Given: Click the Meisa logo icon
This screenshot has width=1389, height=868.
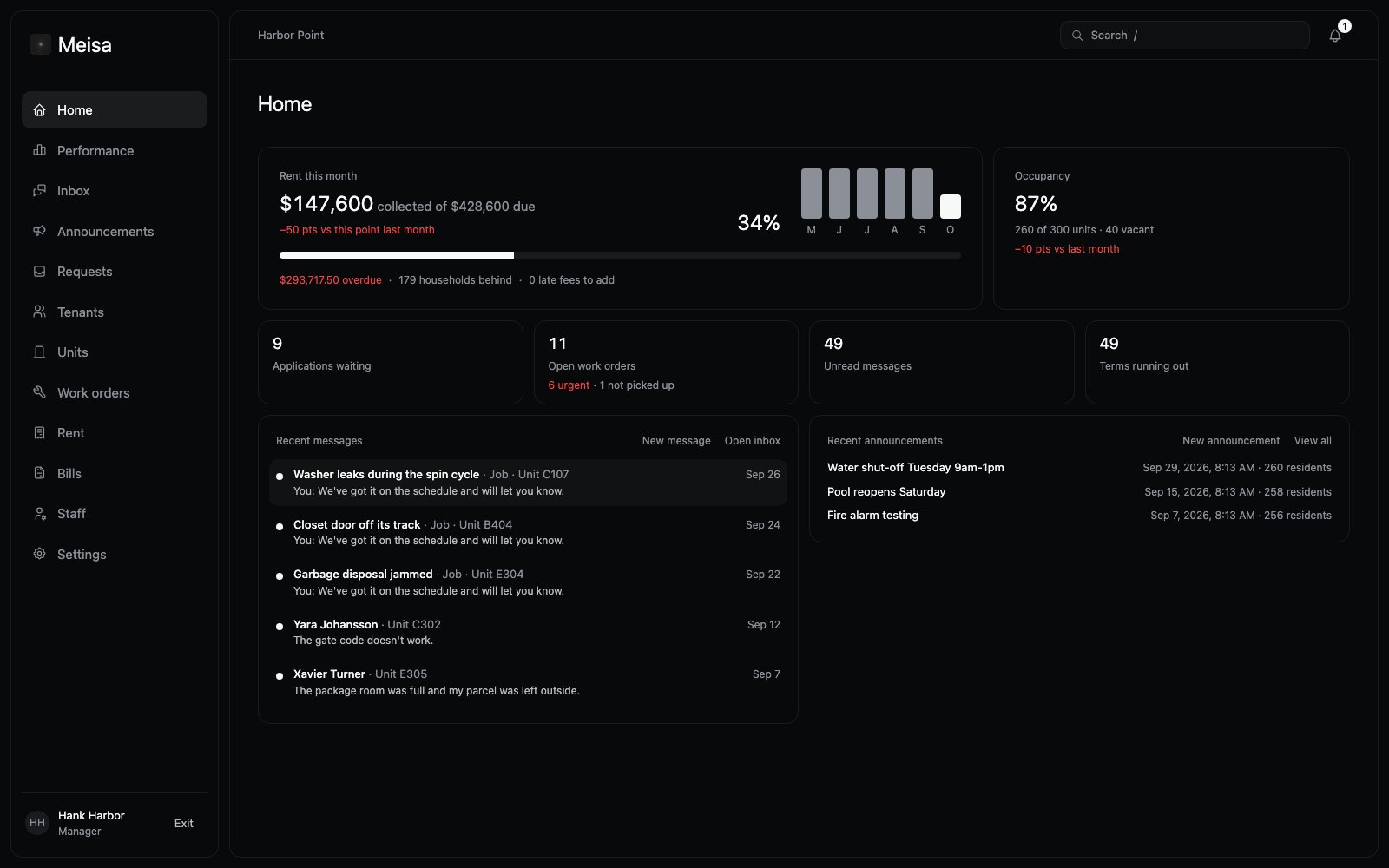Looking at the screenshot, I should coord(41,44).
